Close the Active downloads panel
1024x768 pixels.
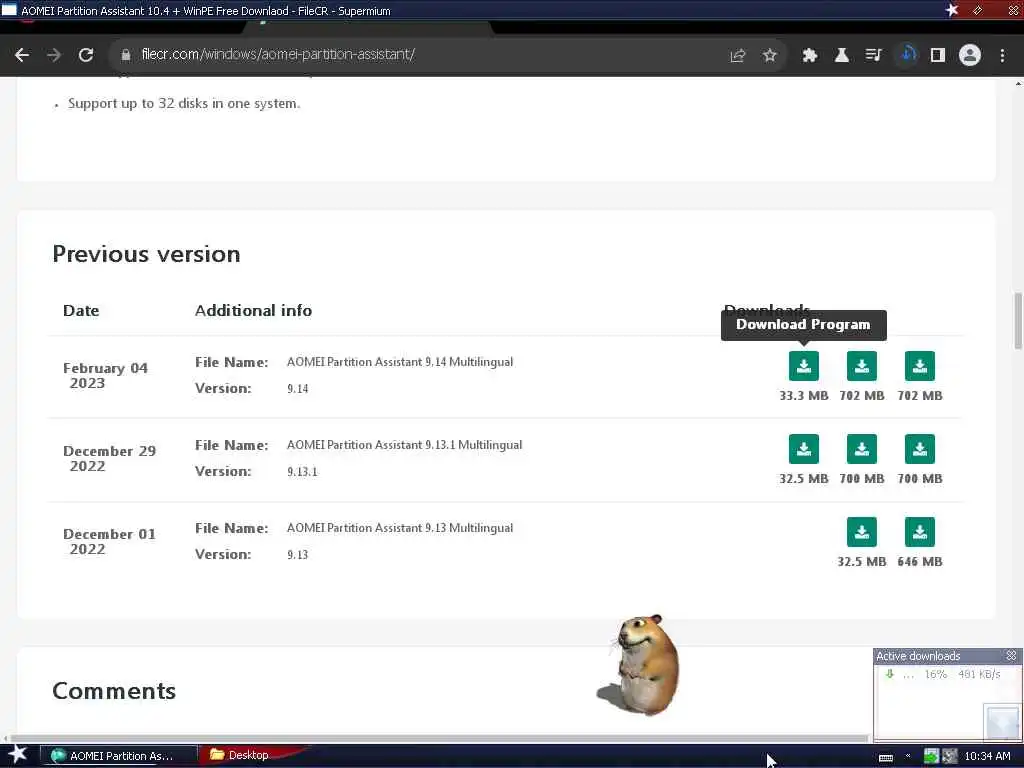coord(1012,655)
